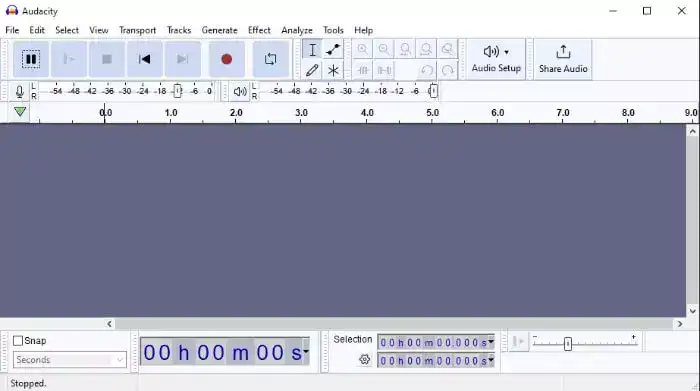700x391 pixels.
Task: Open the View menu
Action: 99,30
